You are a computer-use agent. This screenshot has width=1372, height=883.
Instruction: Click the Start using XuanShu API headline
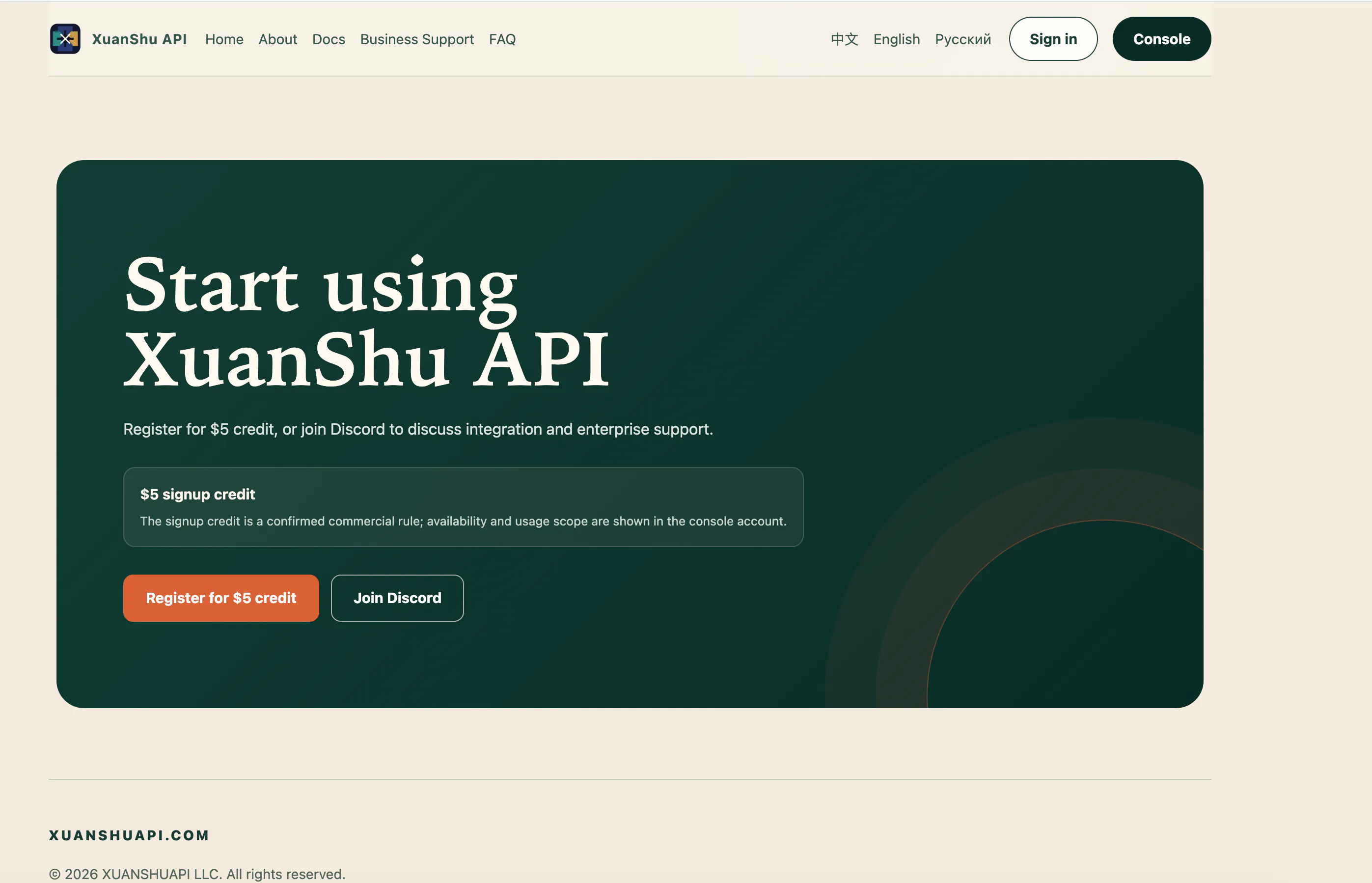click(x=366, y=321)
